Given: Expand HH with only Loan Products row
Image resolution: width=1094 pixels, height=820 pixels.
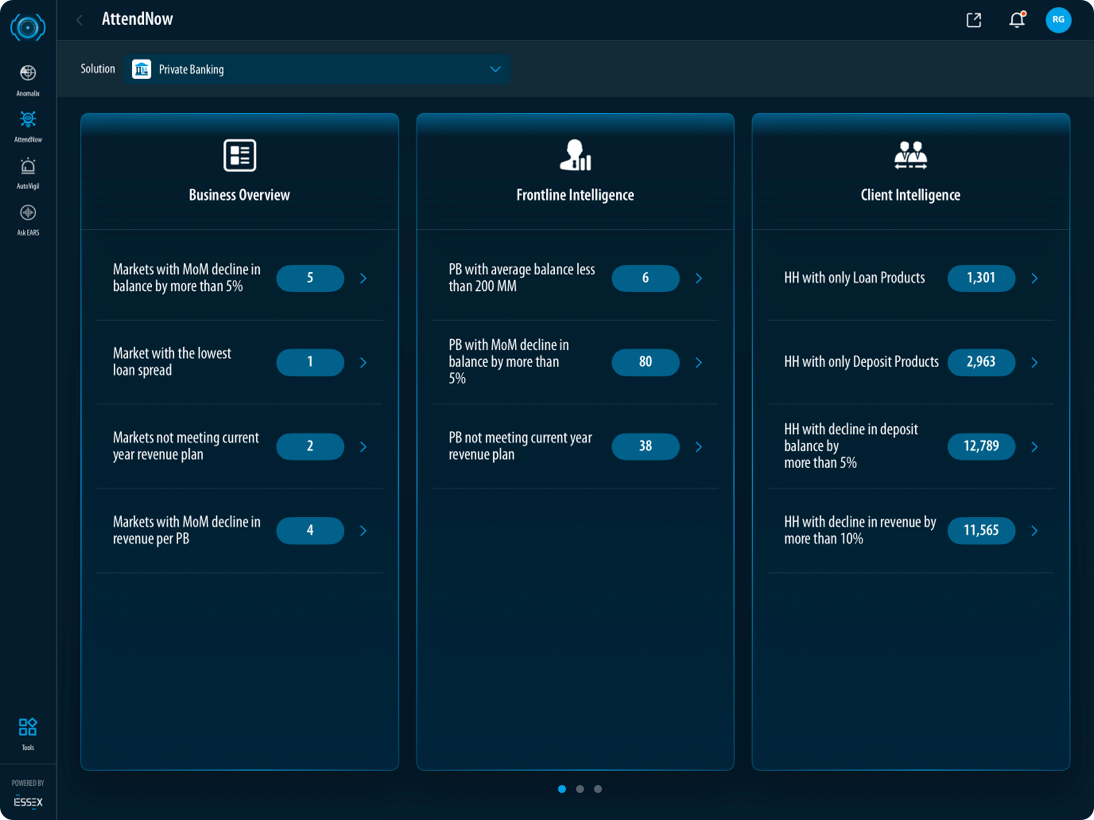Looking at the screenshot, I should [1034, 279].
